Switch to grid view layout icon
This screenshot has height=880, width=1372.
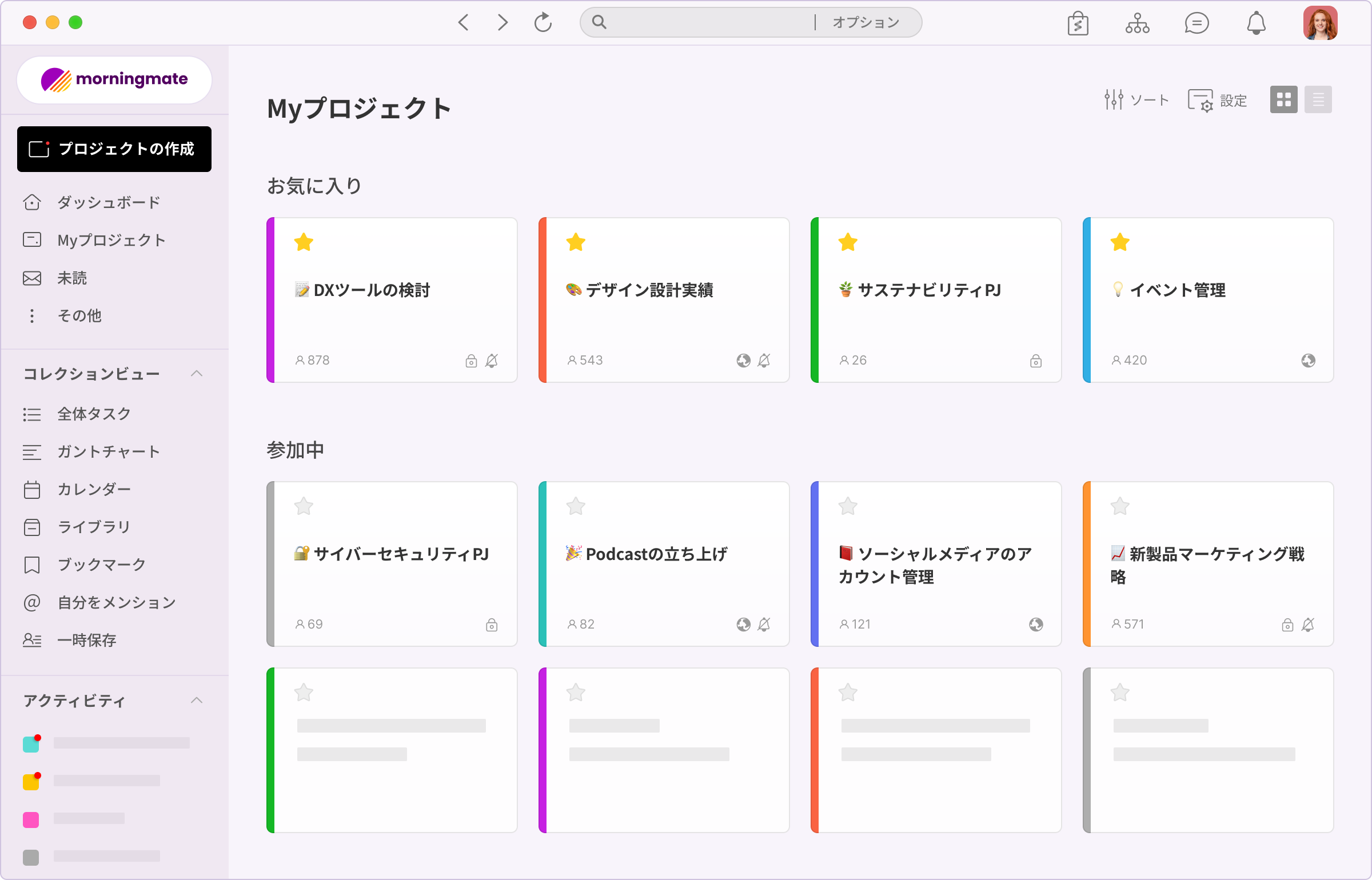pyautogui.click(x=1283, y=100)
